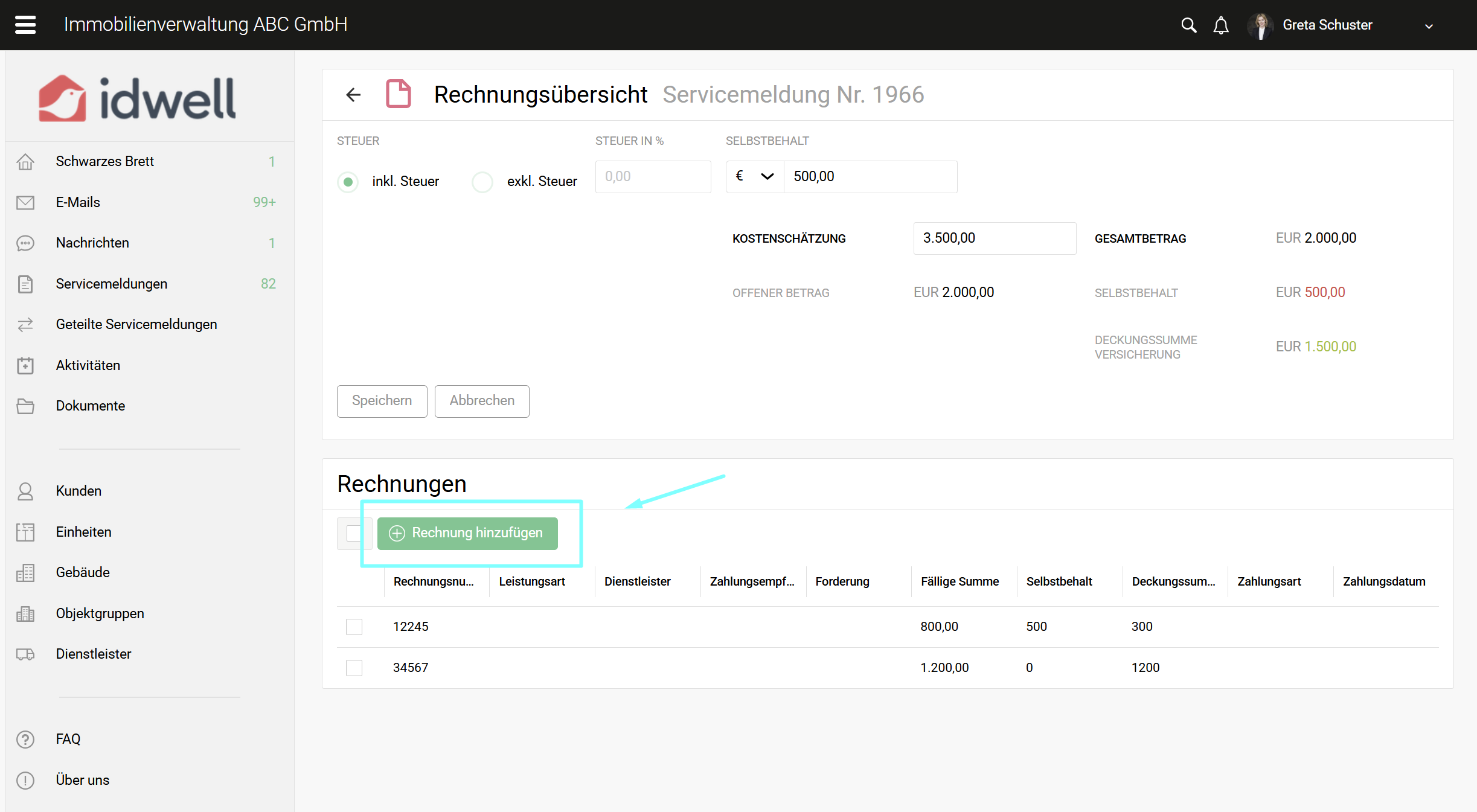Click the Kostenschätzung input field
This screenshot has width=1477, height=812.
(994, 238)
